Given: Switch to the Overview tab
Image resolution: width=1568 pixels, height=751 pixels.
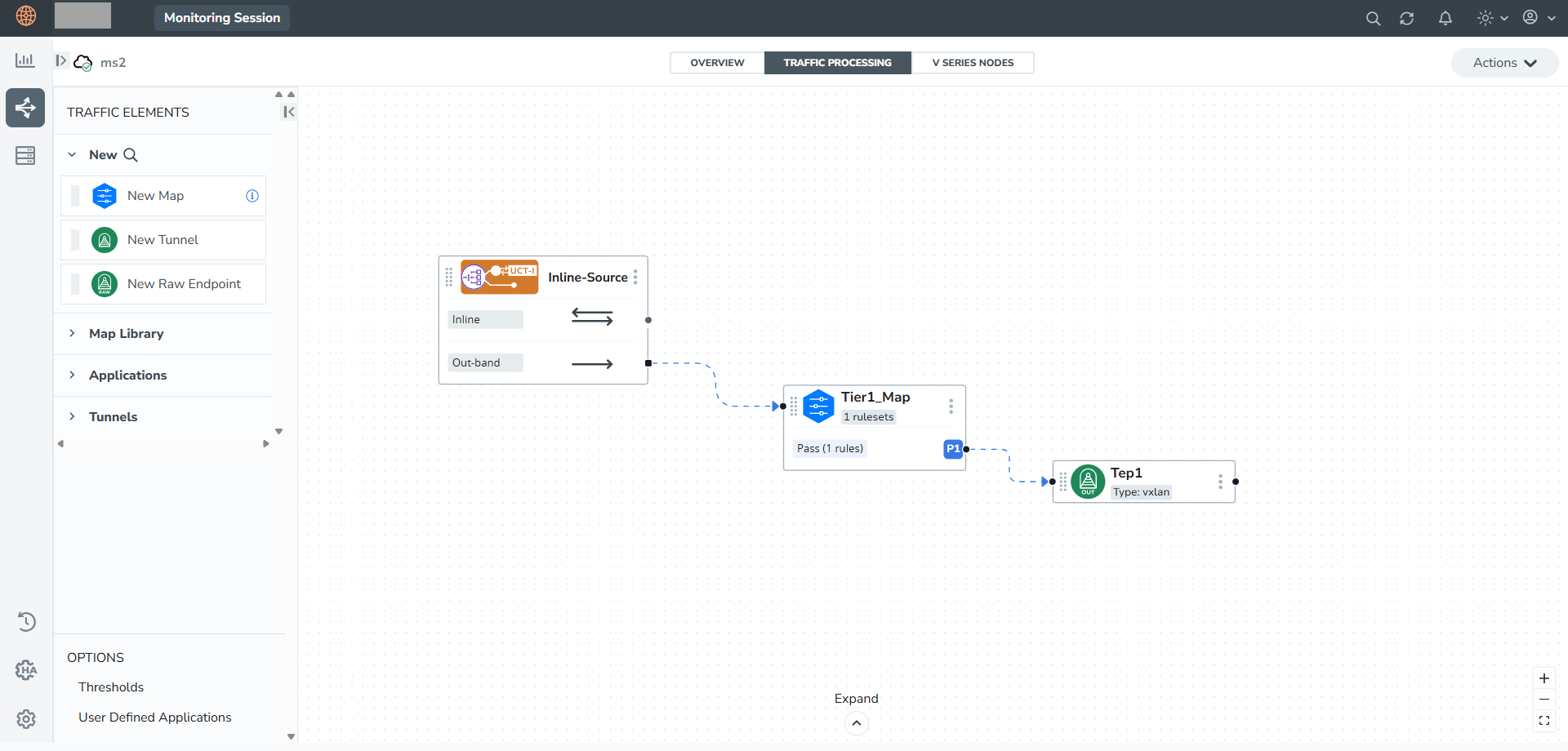Looking at the screenshot, I should (717, 63).
